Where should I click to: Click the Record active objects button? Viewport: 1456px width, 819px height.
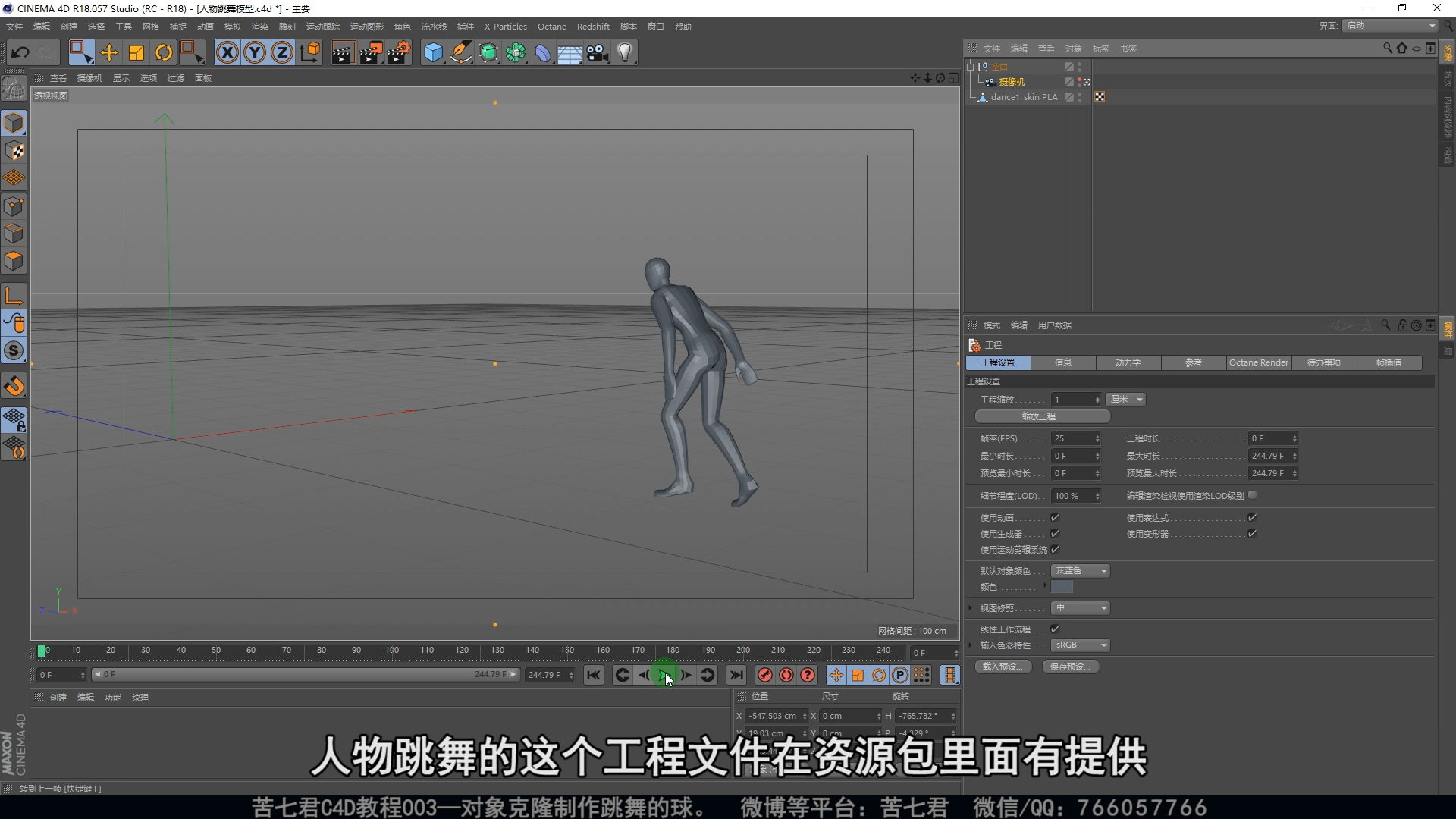click(x=765, y=675)
